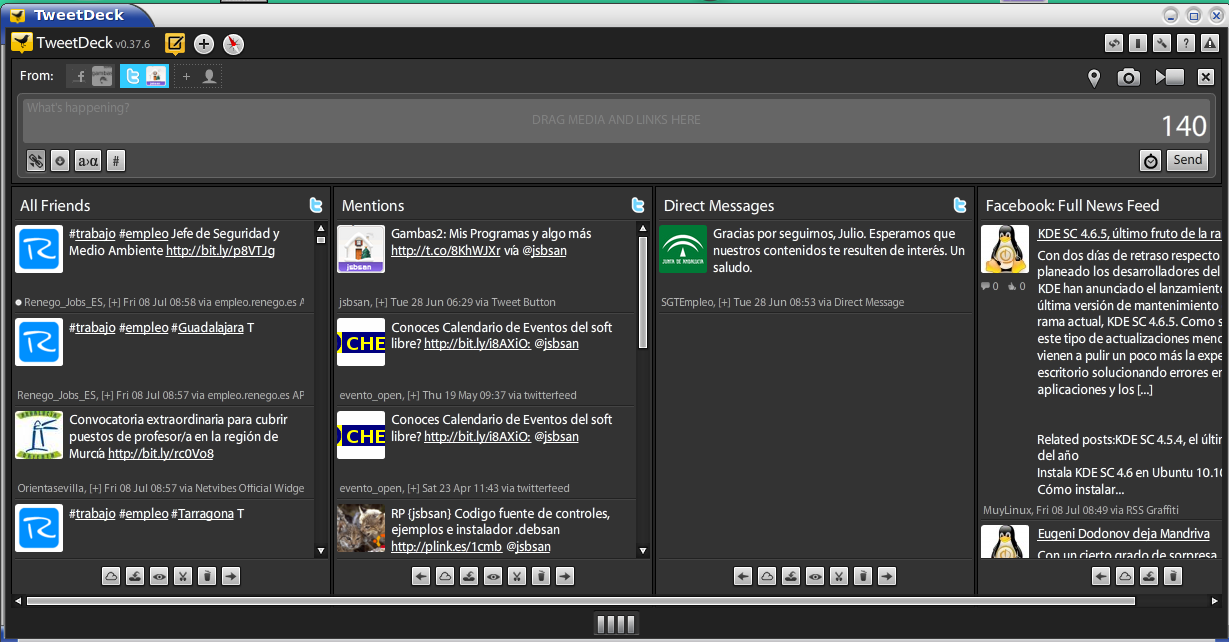Click the All Friends scrollbar thumb

(x=321, y=240)
